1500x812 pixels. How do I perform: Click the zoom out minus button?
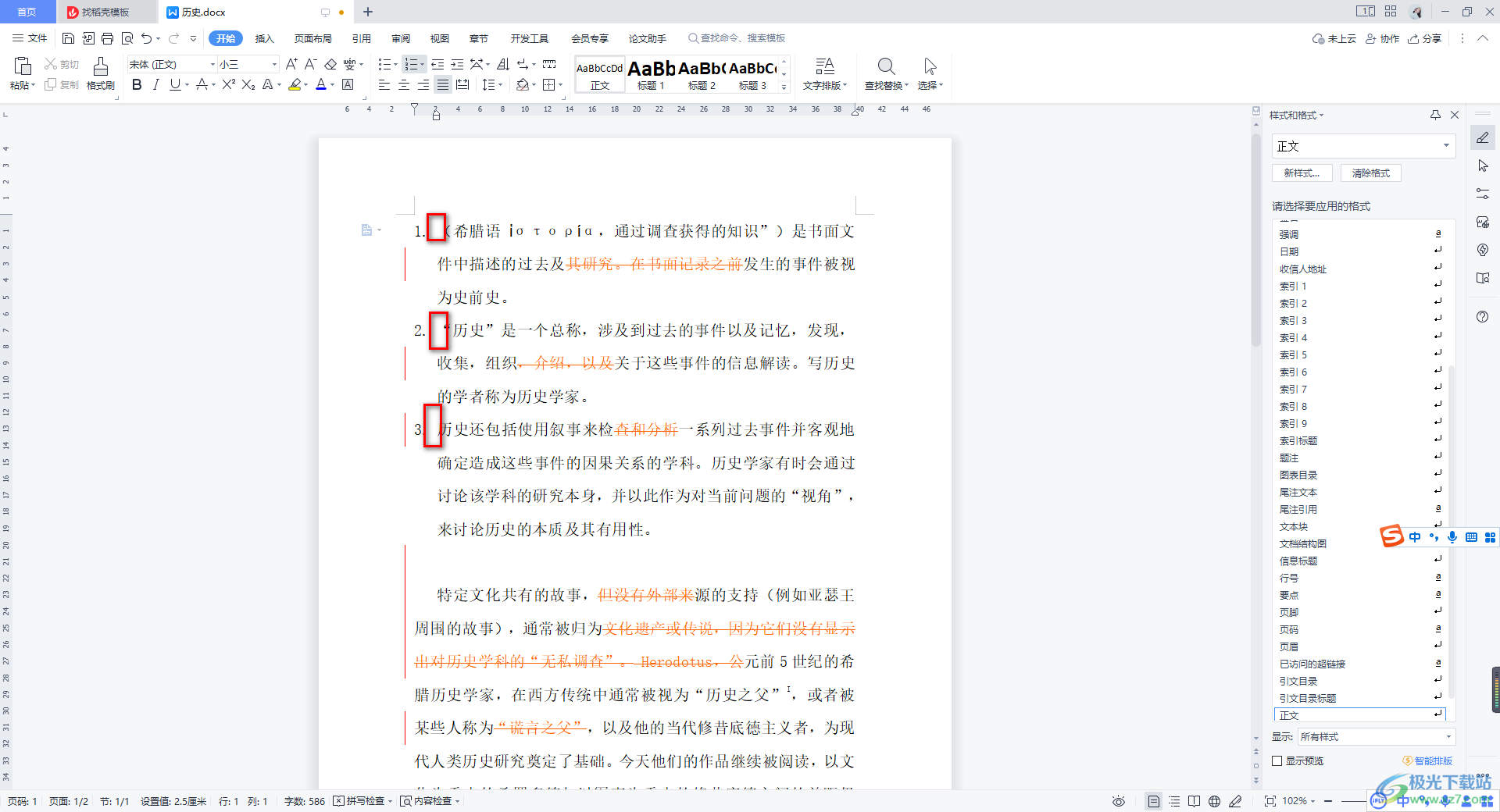1327,801
